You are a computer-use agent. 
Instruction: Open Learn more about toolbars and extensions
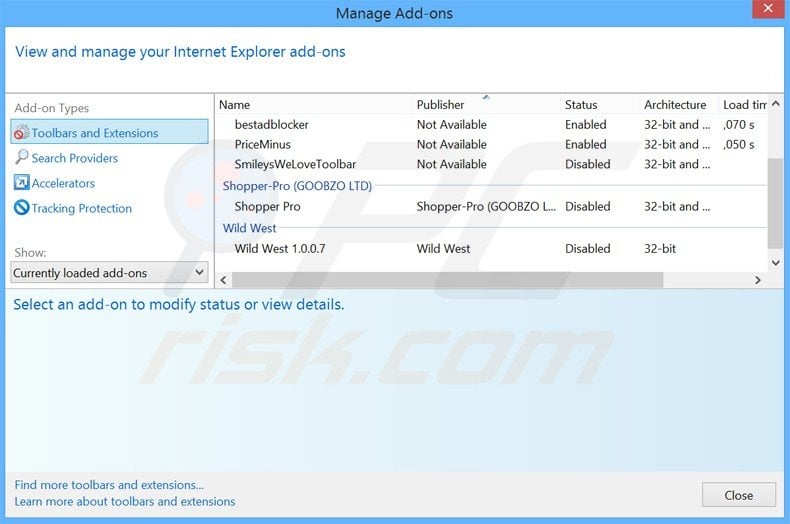[x=125, y=502]
